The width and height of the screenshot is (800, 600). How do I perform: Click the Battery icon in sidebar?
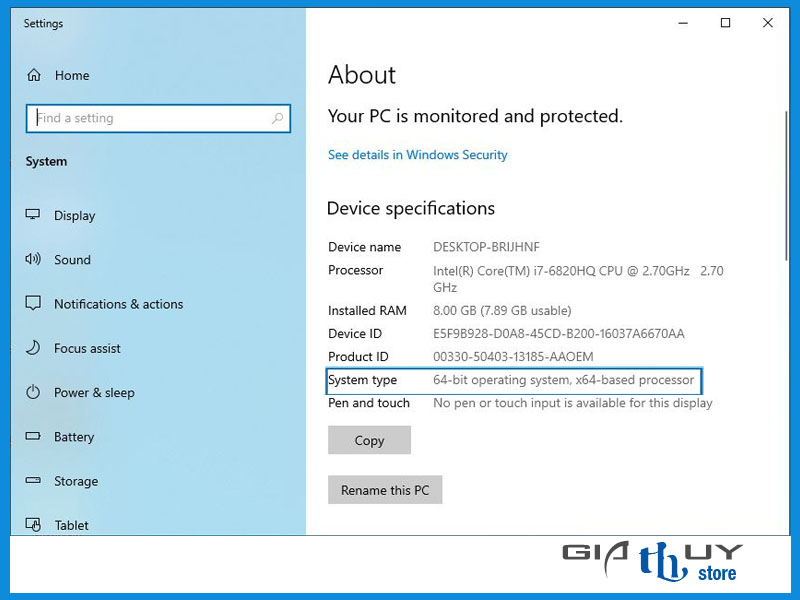pyautogui.click(x=33, y=437)
